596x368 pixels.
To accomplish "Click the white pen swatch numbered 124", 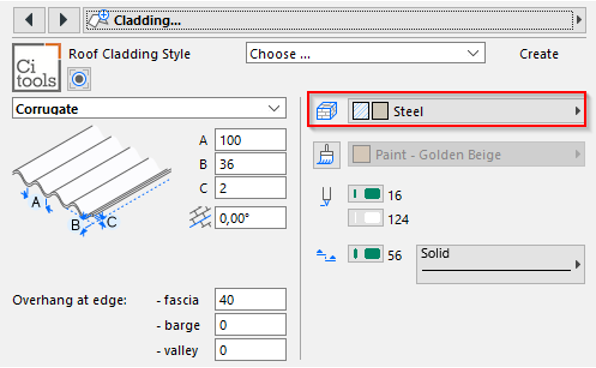I will pyautogui.click(x=366, y=218).
